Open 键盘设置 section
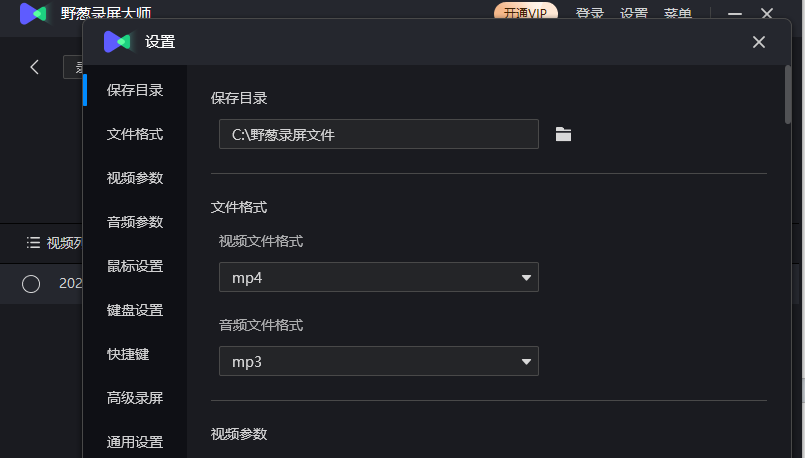The image size is (805, 458). [135, 310]
